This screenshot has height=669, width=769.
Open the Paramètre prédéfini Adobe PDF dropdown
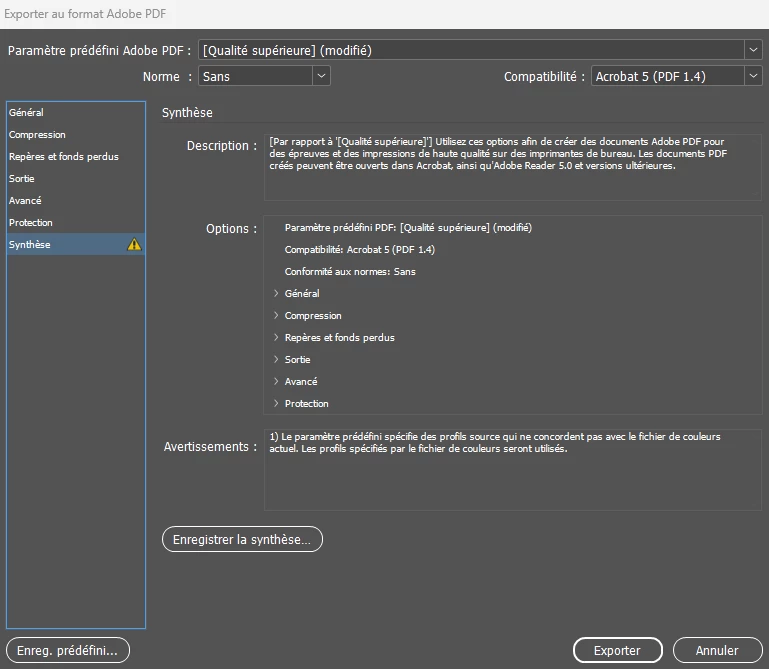[480, 50]
